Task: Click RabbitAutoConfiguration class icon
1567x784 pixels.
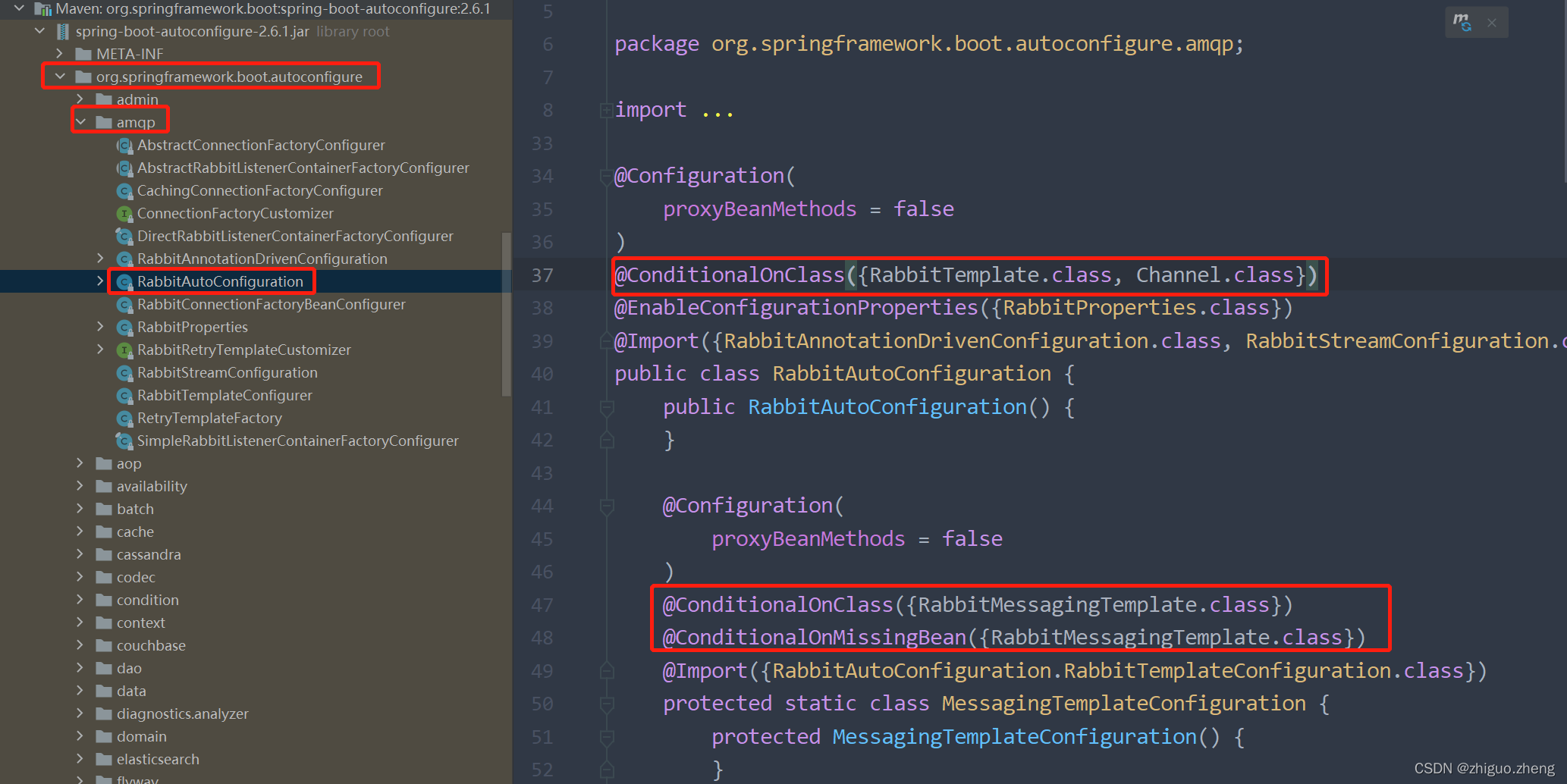Action: [x=124, y=281]
